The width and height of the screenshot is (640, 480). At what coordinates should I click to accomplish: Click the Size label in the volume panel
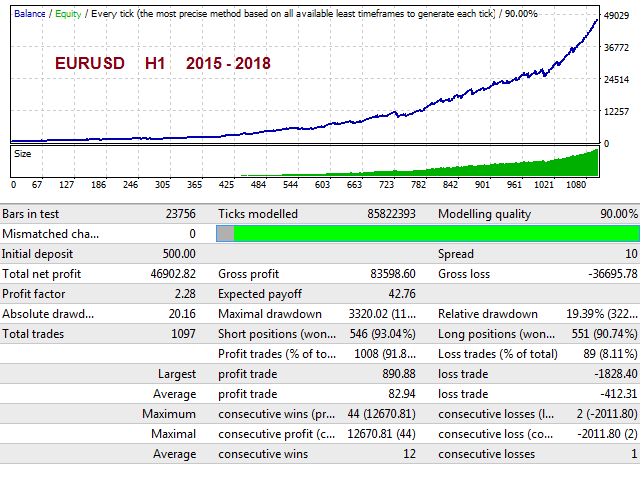22,154
